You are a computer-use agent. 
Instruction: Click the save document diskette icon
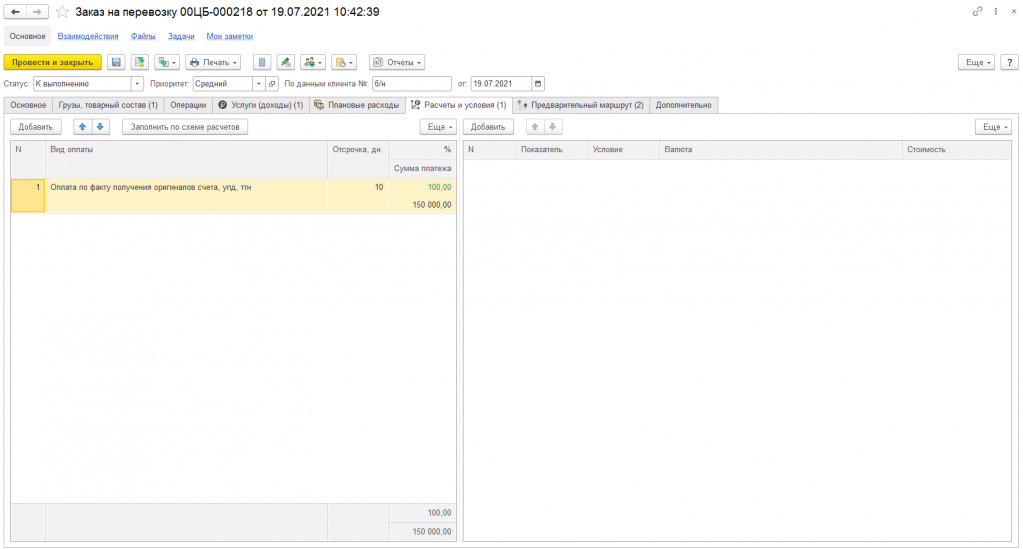(x=116, y=62)
